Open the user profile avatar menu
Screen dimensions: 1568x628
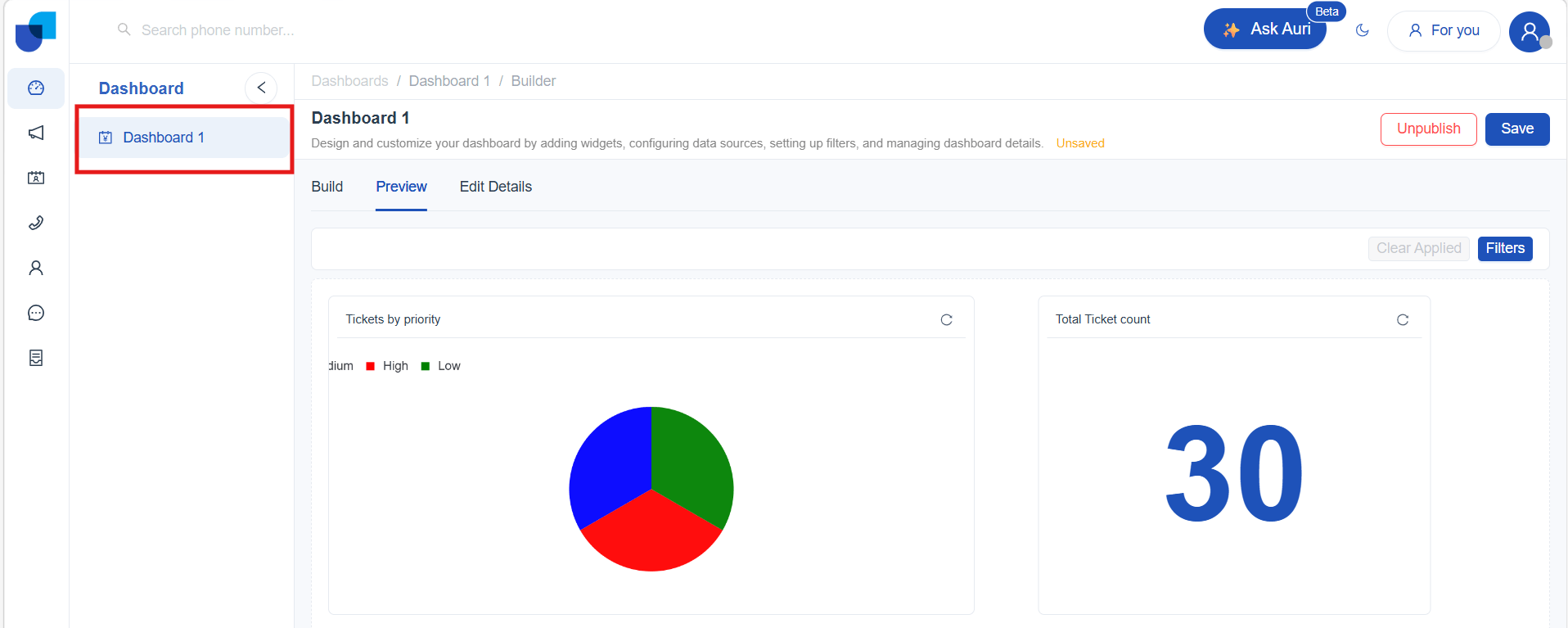pos(1529,32)
